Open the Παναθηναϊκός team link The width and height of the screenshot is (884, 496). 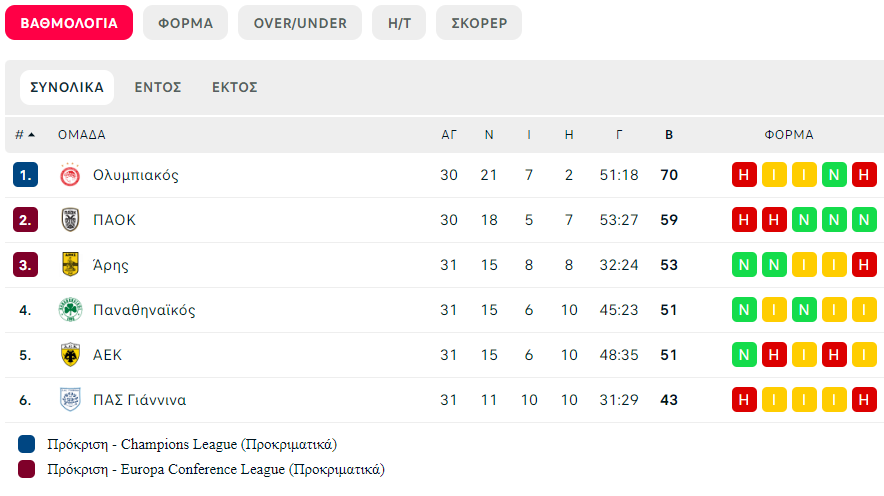pyautogui.click(x=144, y=310)
